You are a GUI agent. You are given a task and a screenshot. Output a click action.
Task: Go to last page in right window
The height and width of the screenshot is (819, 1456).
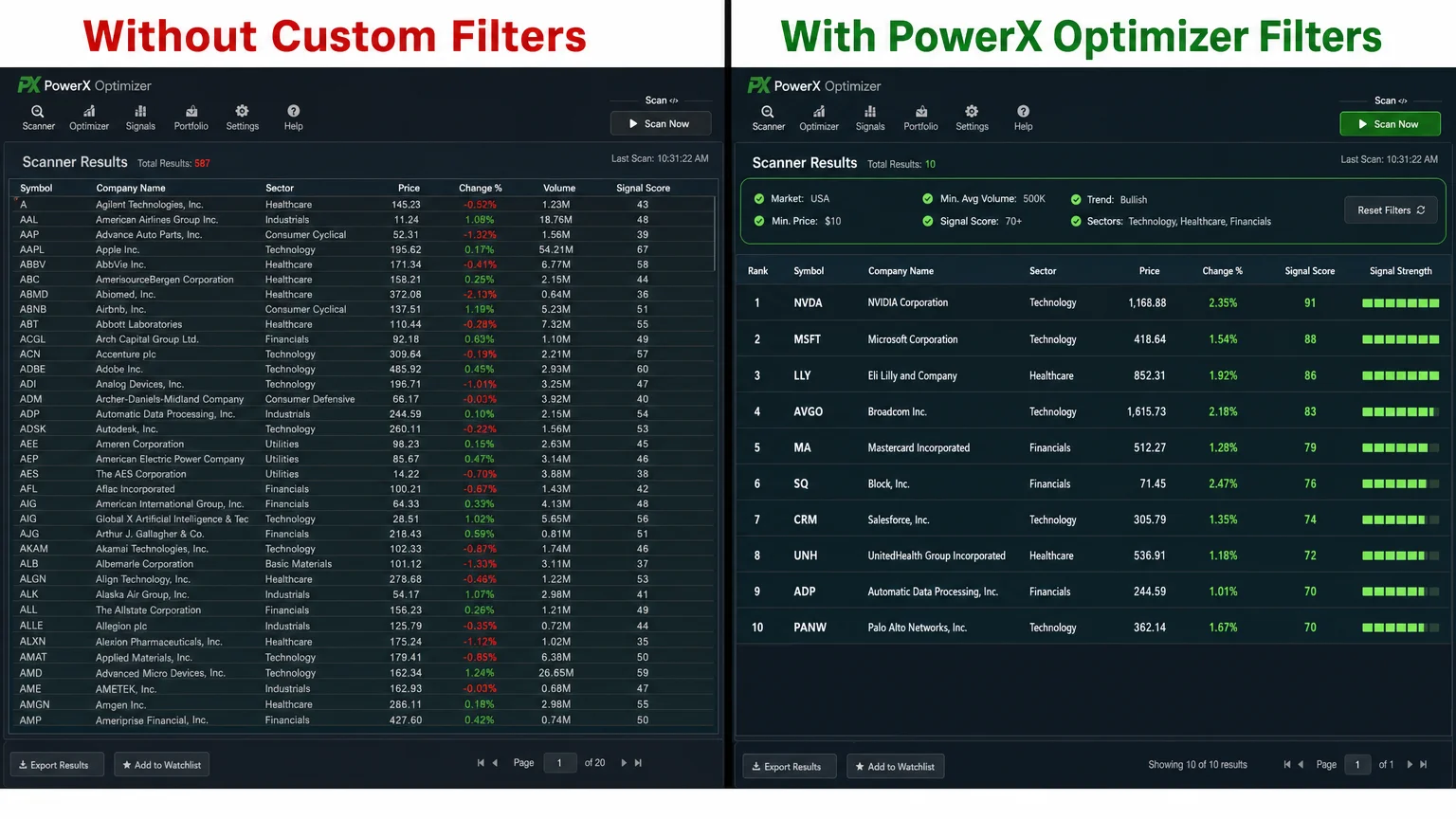[1424, 765]
